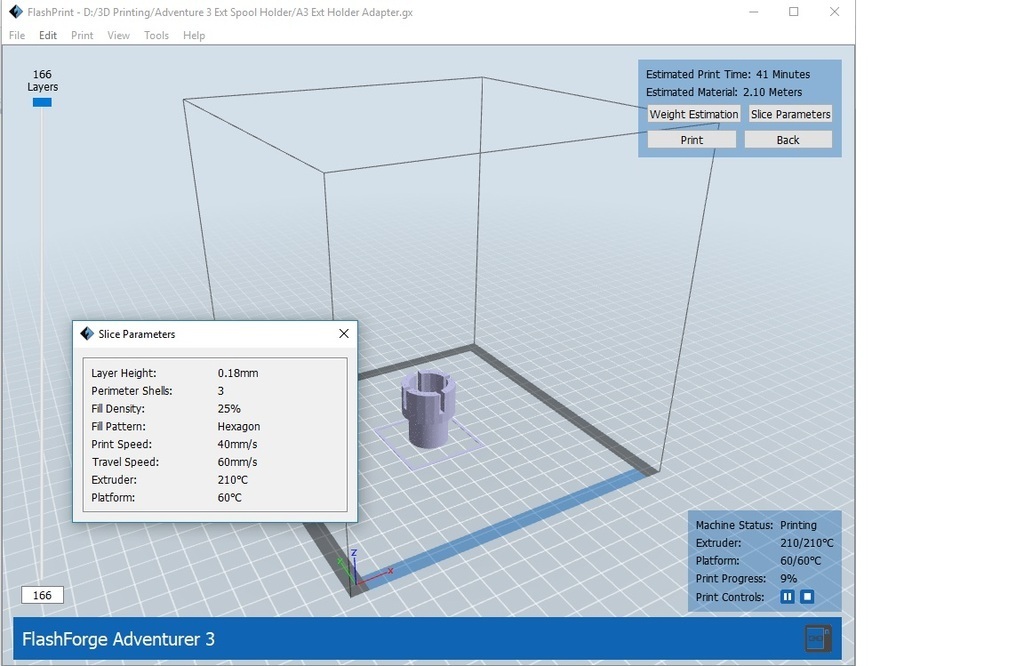Click the Print button to start printing
1024x666 pixels.
(691, 138)
